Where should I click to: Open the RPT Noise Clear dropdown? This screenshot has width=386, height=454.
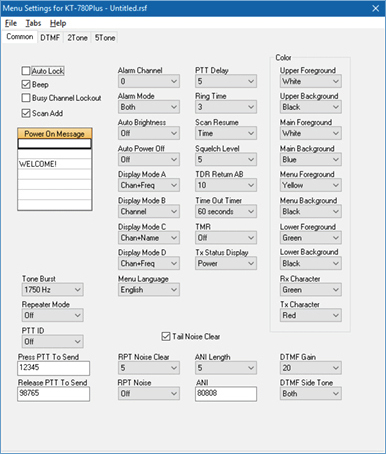click(149, 368)
